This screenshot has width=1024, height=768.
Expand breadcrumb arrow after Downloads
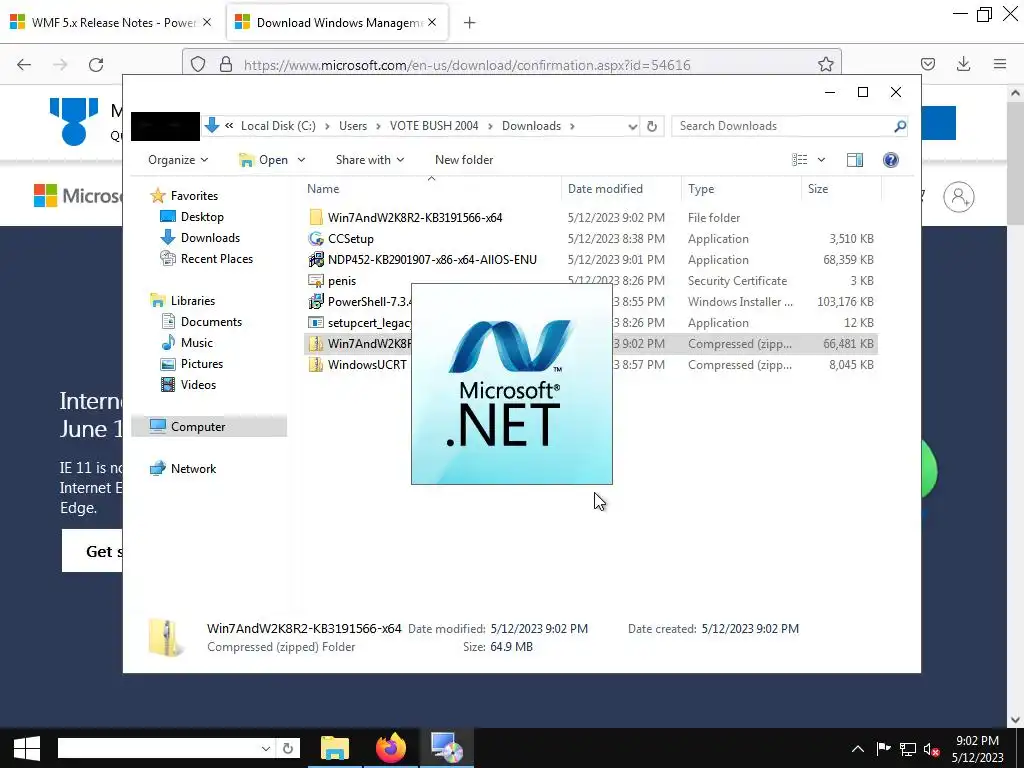point(572,126)
